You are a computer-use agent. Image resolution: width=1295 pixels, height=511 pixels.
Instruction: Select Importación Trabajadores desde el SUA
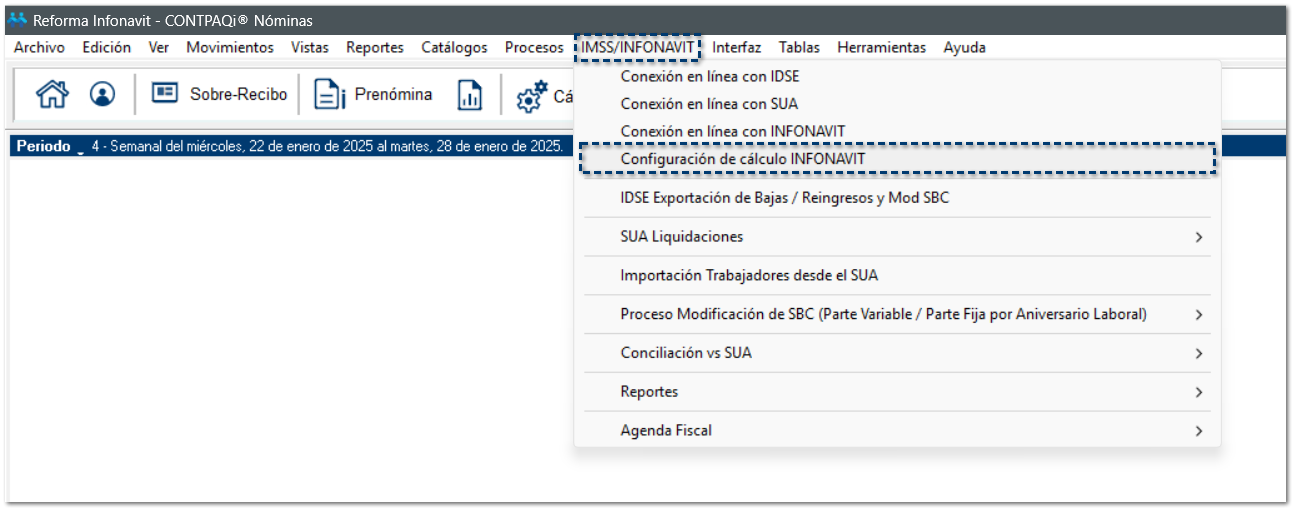point(749,276)
